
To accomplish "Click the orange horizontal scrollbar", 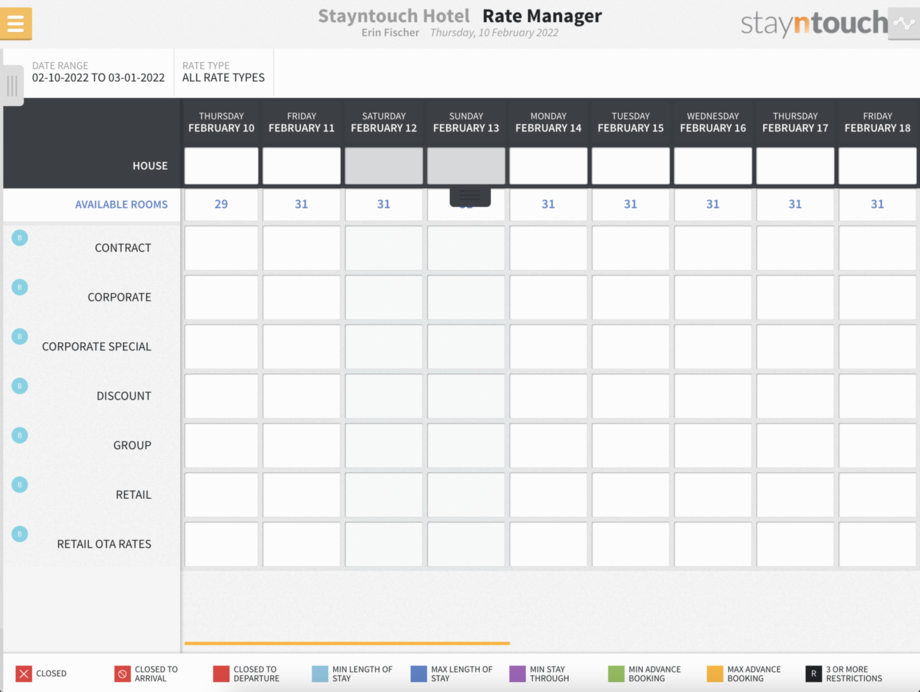I will (347, 643).
